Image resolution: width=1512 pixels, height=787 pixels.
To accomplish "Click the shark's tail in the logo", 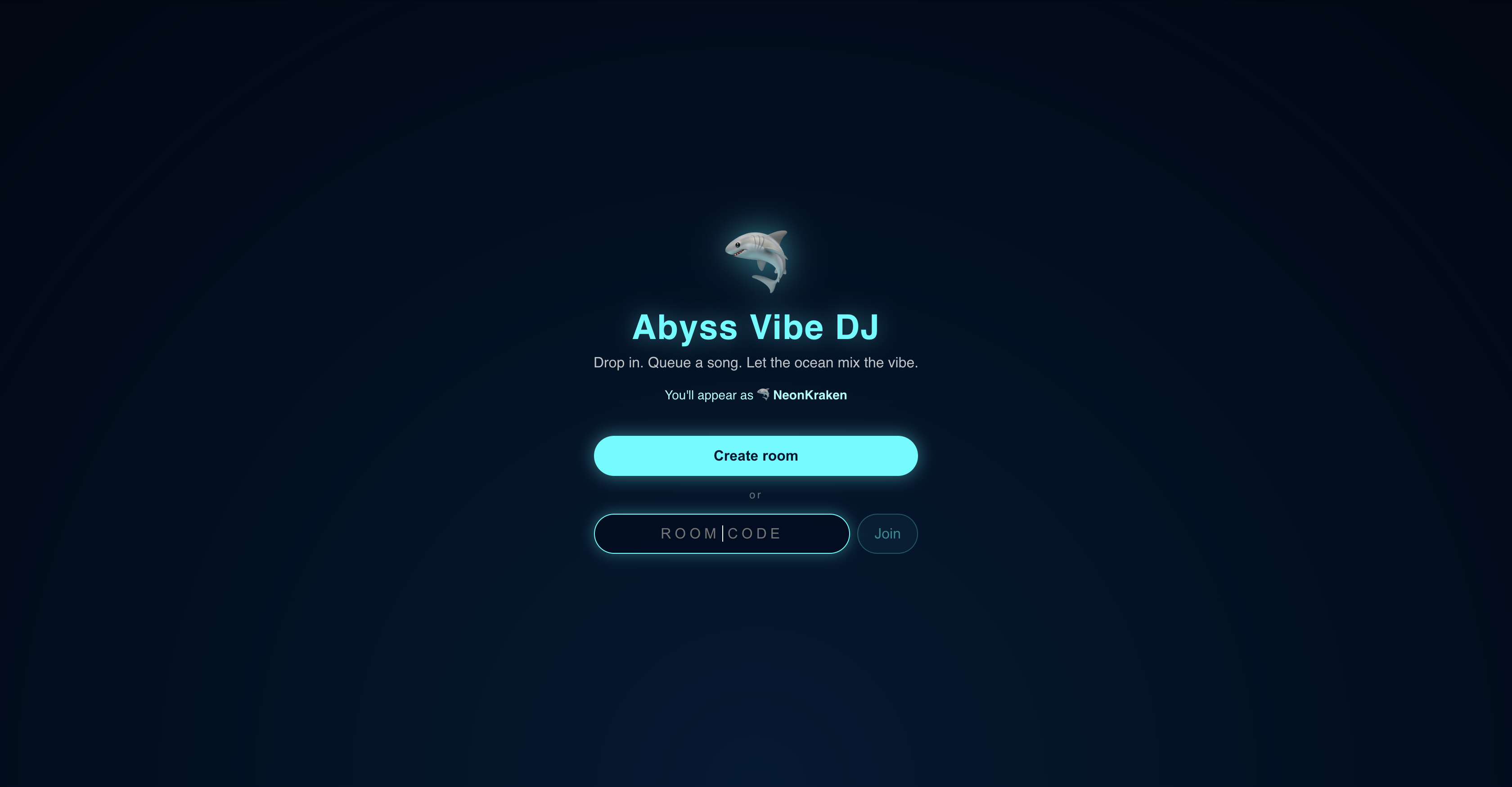I will tap(765, 283).
